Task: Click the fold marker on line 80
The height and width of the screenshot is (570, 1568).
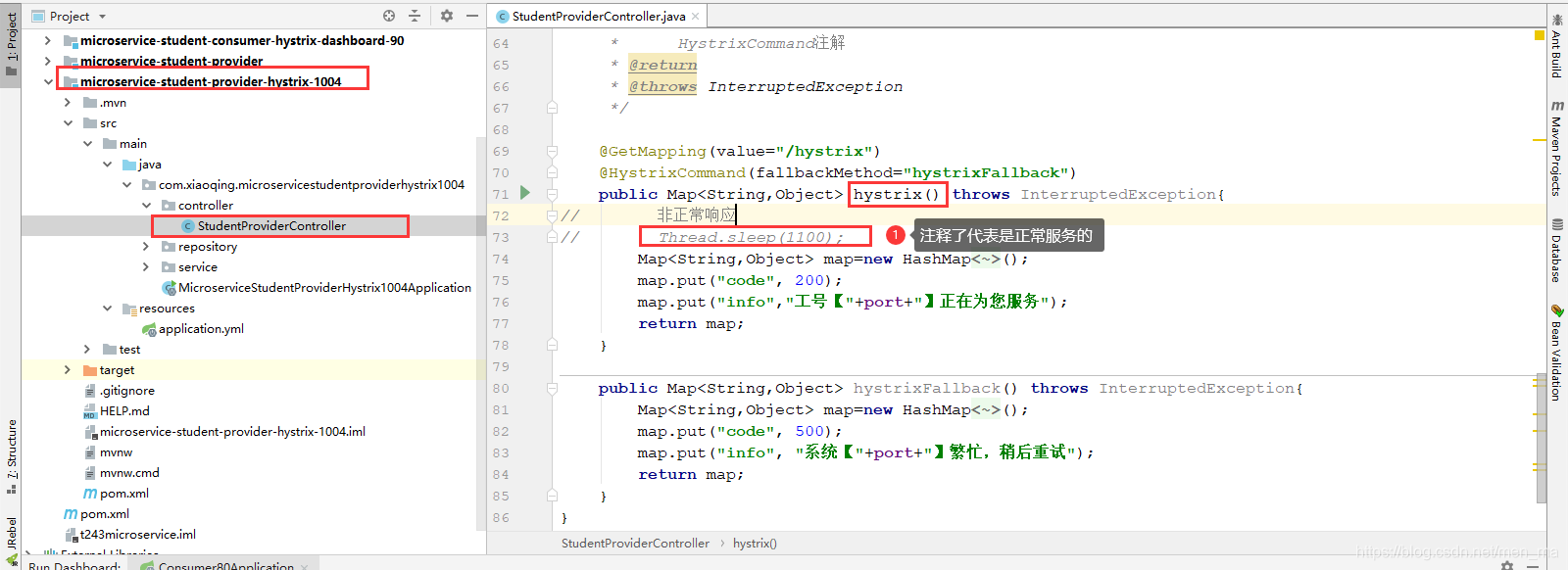Action: [x=552, y=388]
